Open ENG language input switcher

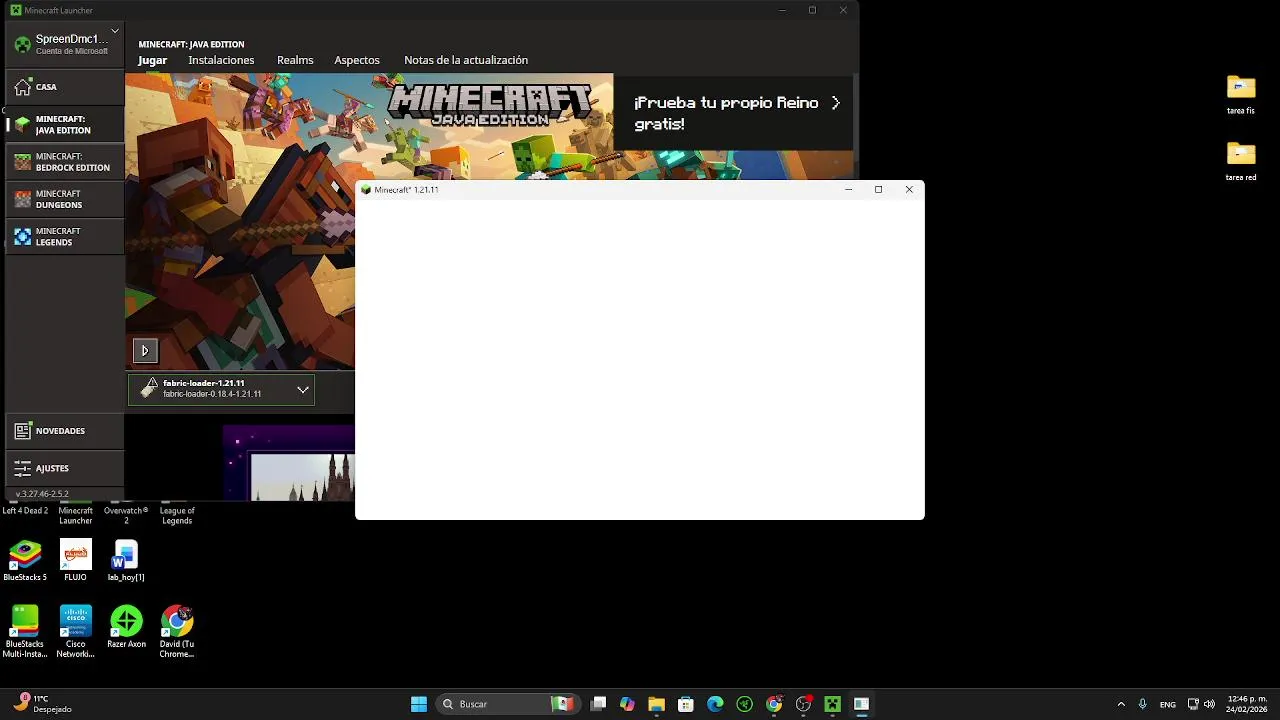pos(1168,704)
